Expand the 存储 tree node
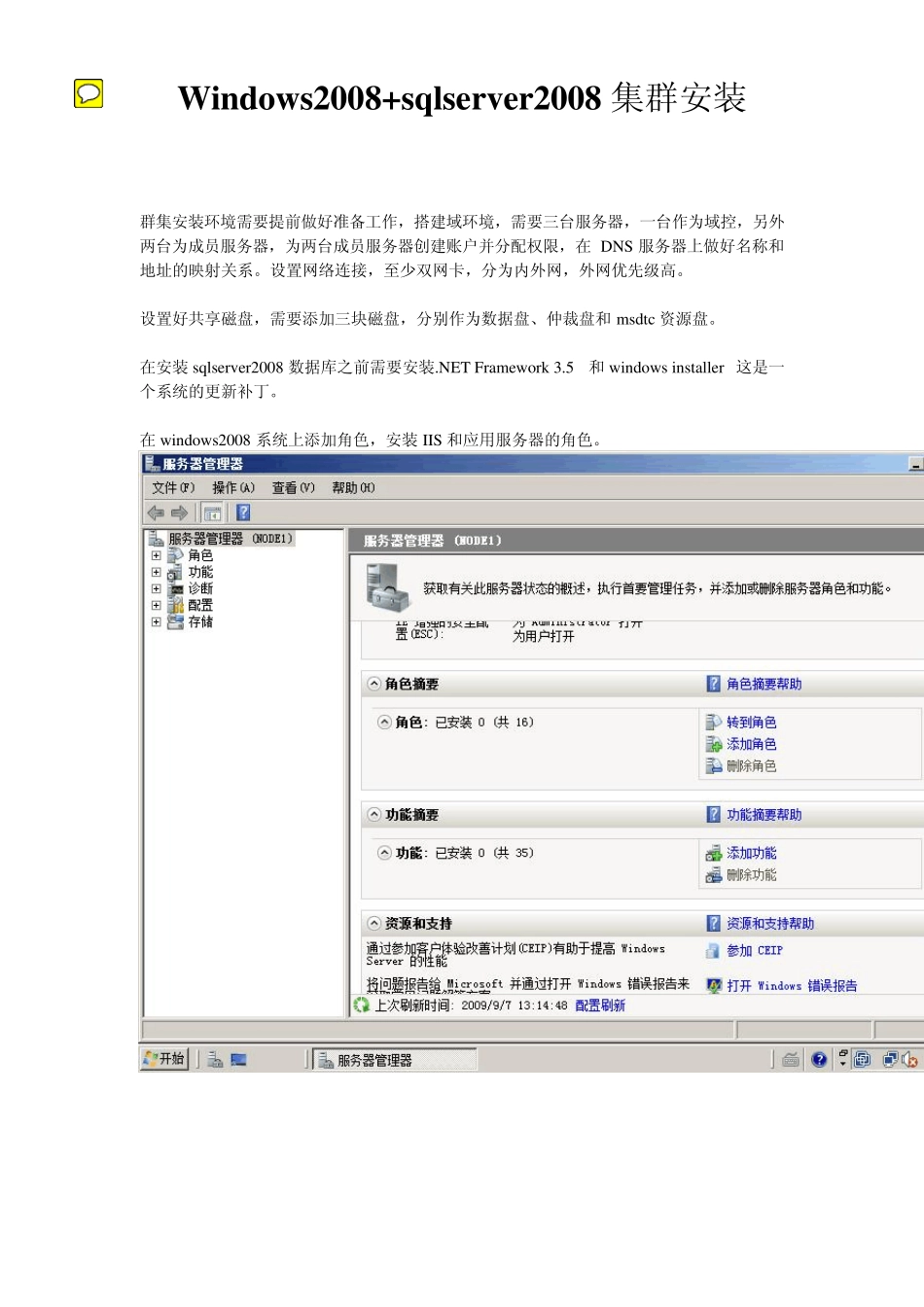Screen dimensions: 924x1307 pyautogui.click(x=156, y=621)
